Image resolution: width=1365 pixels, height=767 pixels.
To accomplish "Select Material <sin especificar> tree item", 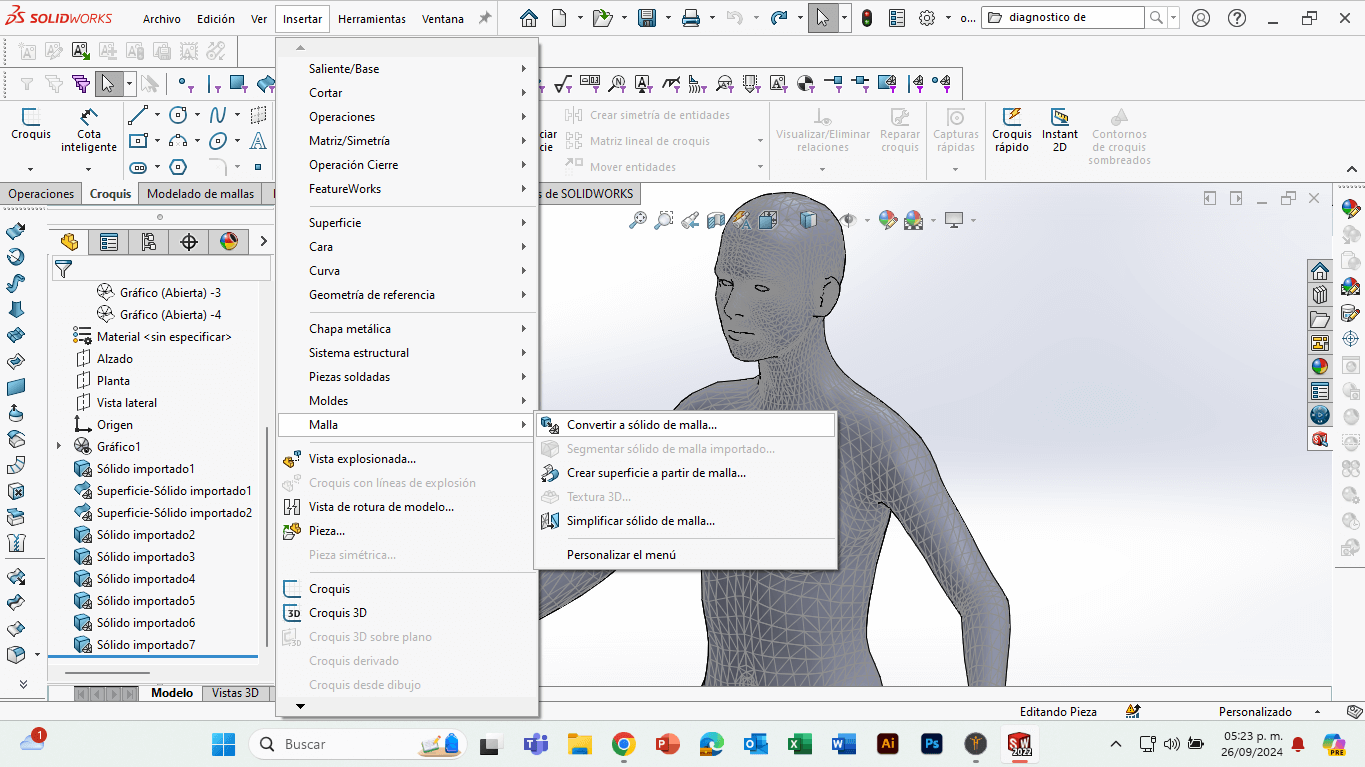I will click(x=152, y=337).
